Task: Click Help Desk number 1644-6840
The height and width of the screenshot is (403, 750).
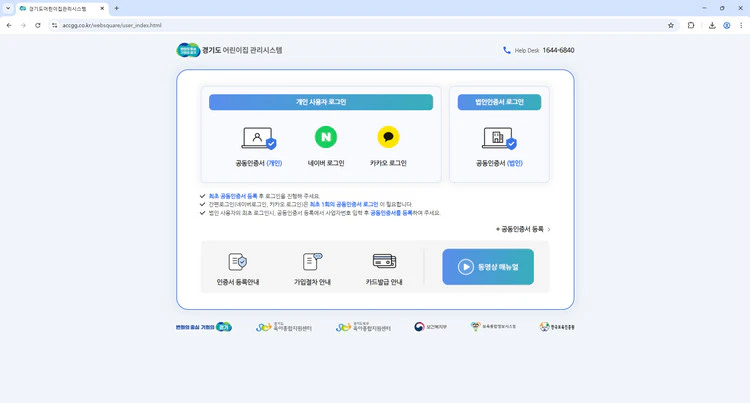Action: (x=558, y=50)
